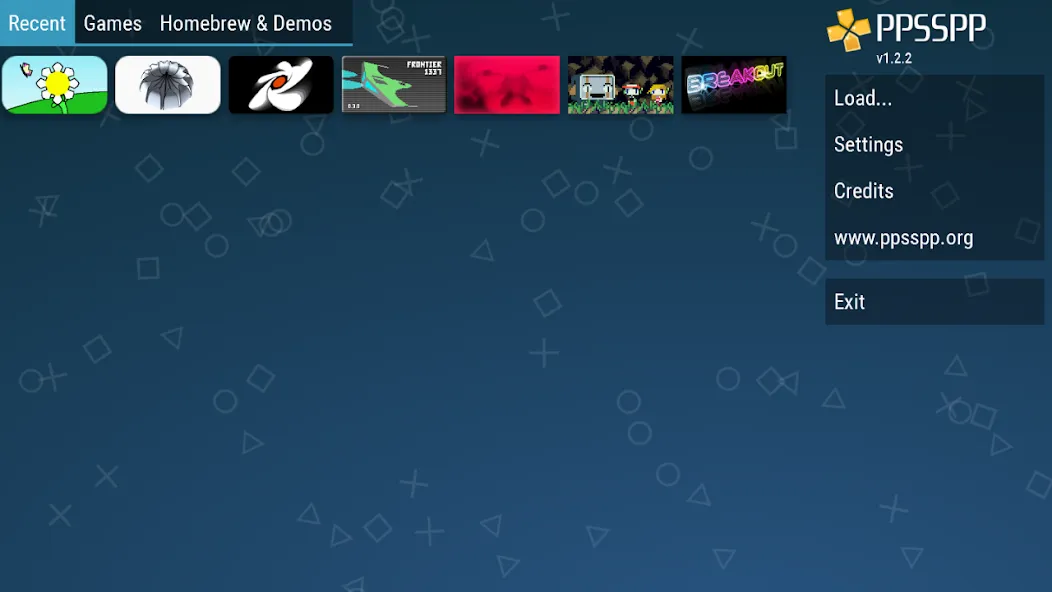The image size is (1052, 592).
Task: Launch the pixel-art characters game thumbnail
Action: 621,85
